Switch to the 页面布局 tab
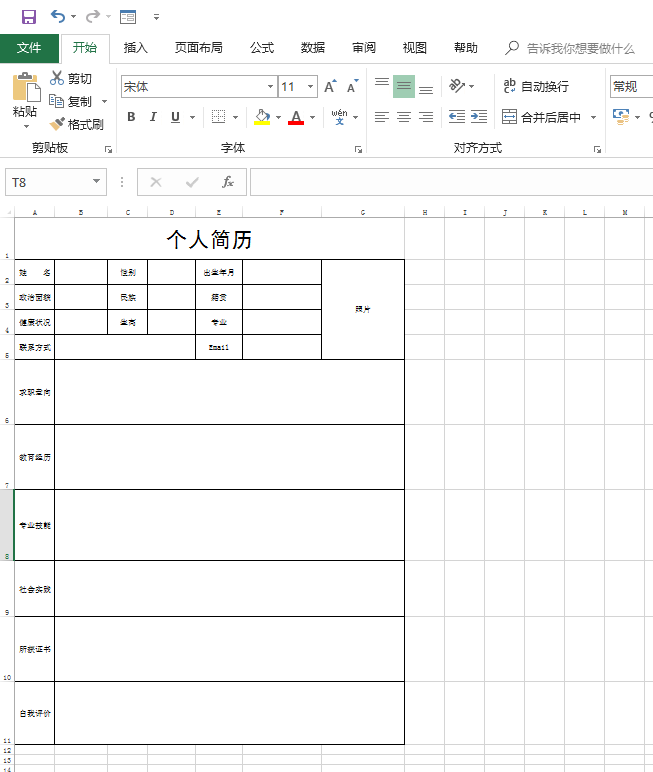 198,48
